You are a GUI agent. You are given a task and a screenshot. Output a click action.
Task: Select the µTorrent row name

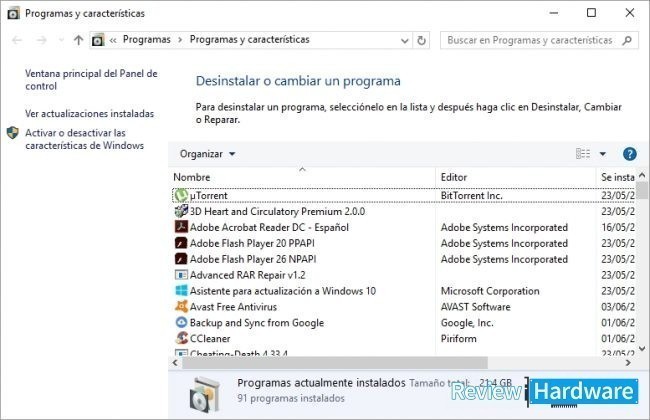click(x=209, y=195)
